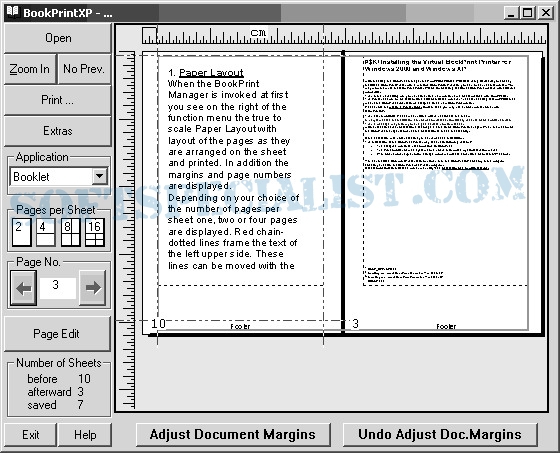This screenshot has height=453, width=560.
Task: Open the Extras menu
Action: [x=58, y=131]
